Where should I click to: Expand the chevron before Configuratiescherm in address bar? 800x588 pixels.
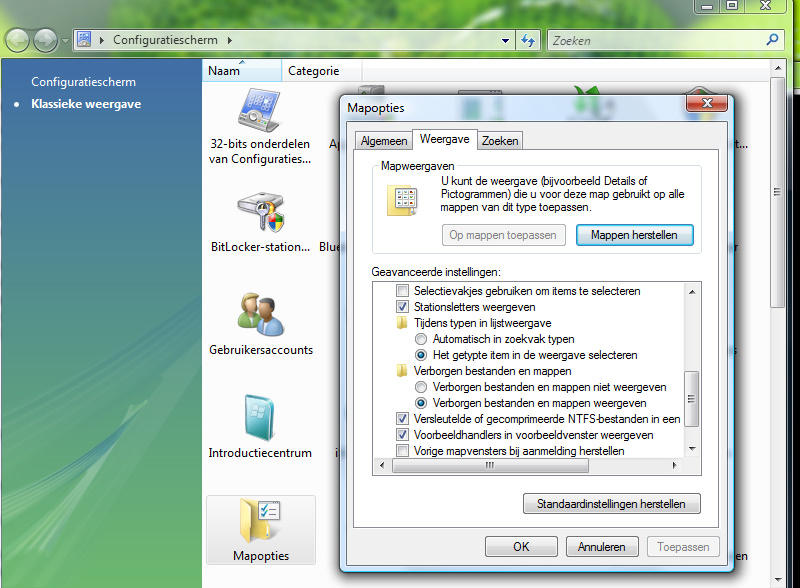coord(102,40)
